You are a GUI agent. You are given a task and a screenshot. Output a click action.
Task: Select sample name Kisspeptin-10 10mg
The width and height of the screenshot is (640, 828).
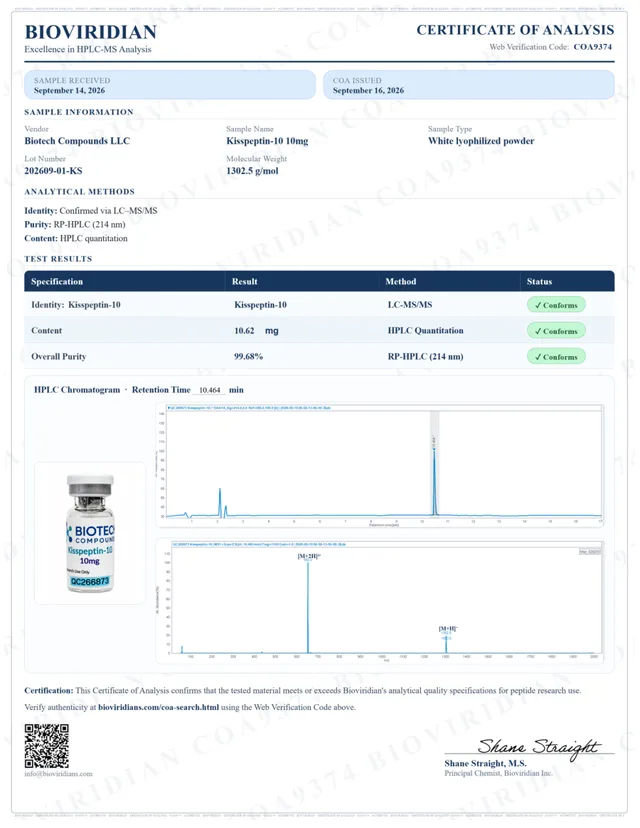267,141
